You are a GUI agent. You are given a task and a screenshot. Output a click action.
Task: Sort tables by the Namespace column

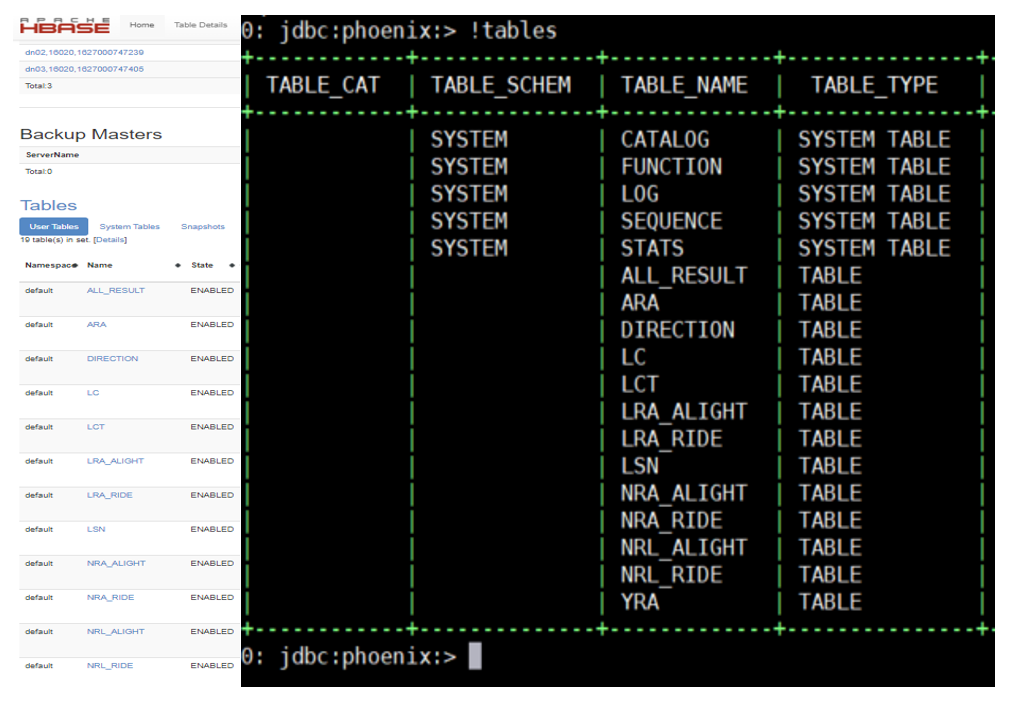(44, 265)
